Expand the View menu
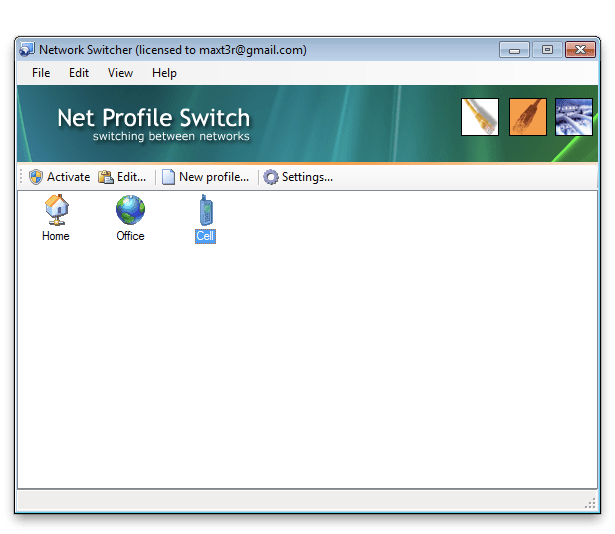The image size is (615, 534). click(120, 73)
